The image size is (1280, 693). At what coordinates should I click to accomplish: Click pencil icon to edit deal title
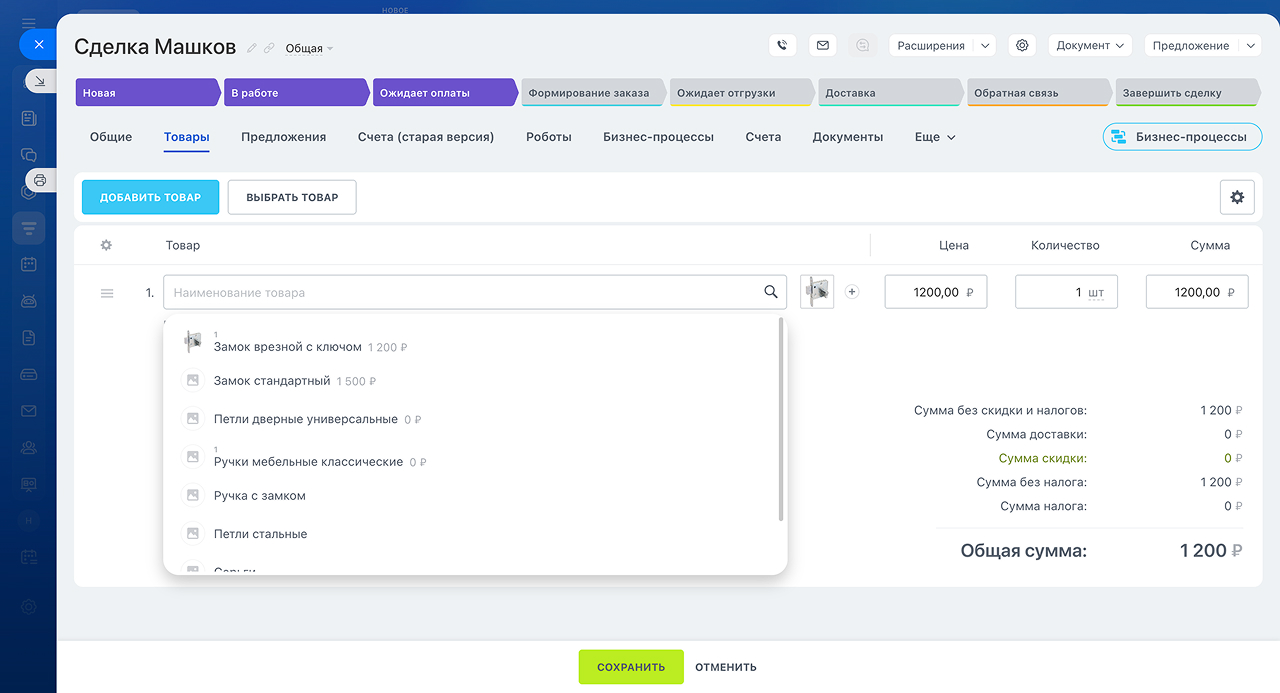coord(252,48)
